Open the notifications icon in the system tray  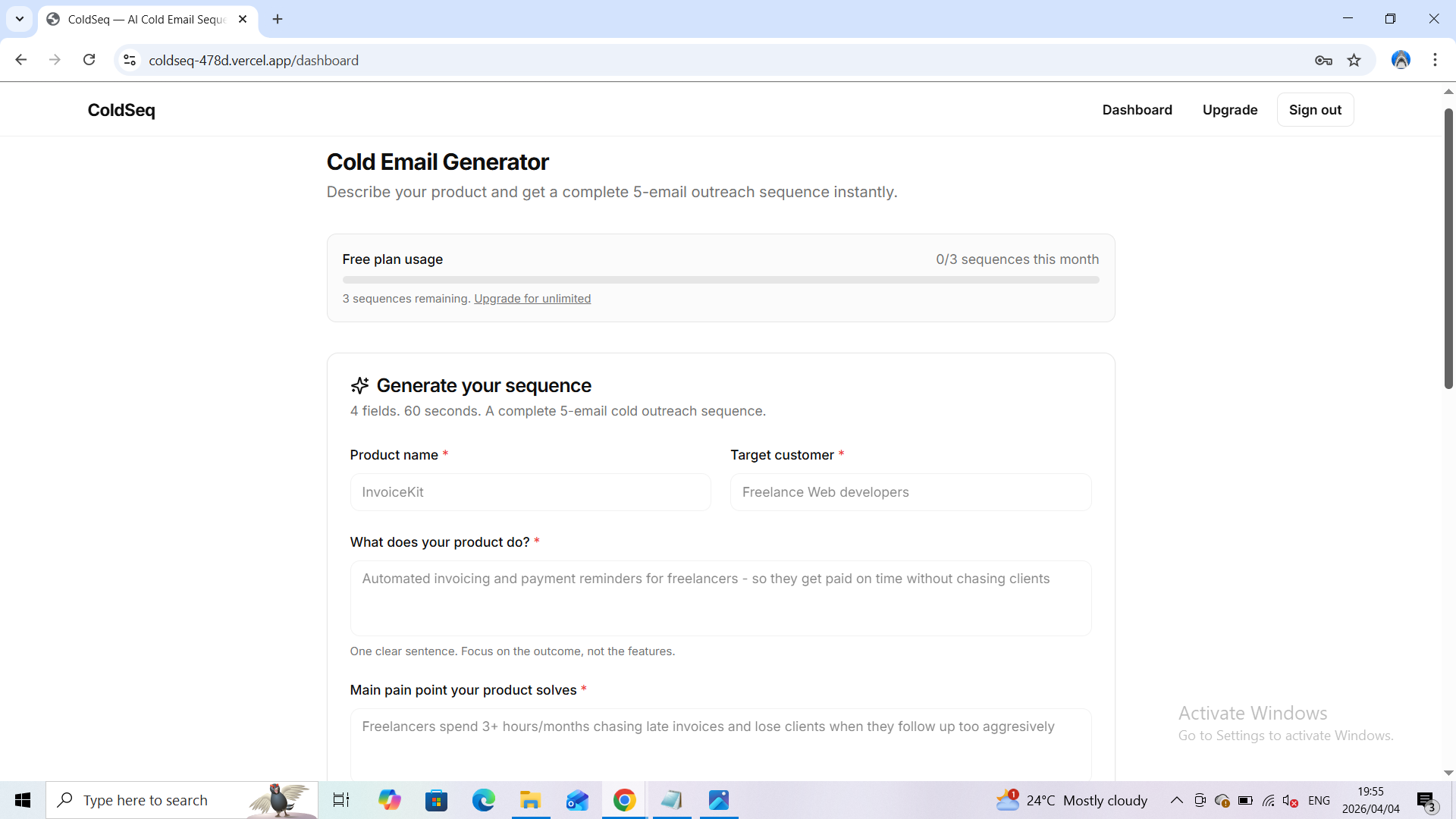[1426, 800]
